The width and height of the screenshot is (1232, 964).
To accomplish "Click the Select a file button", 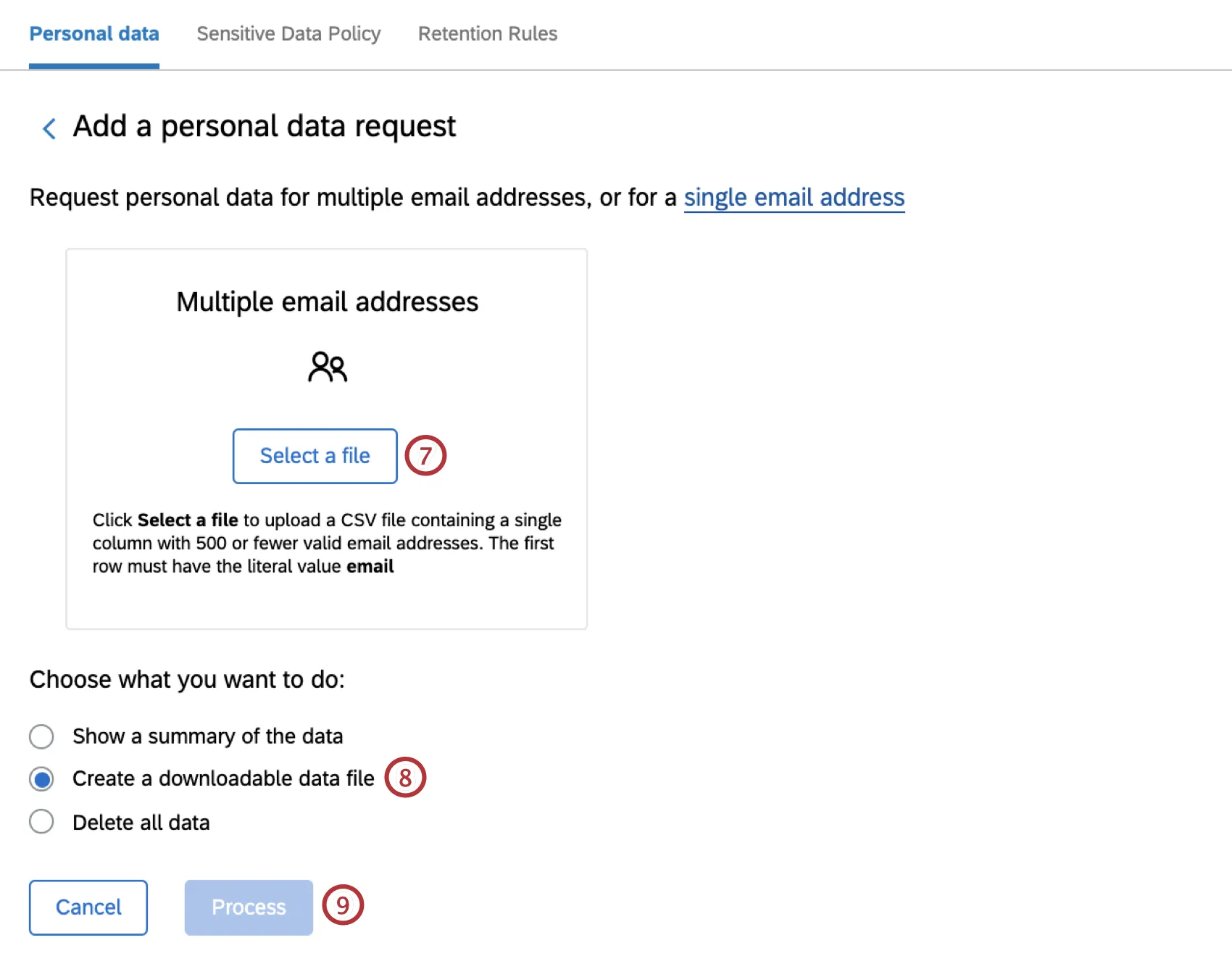I will [315, 456].
